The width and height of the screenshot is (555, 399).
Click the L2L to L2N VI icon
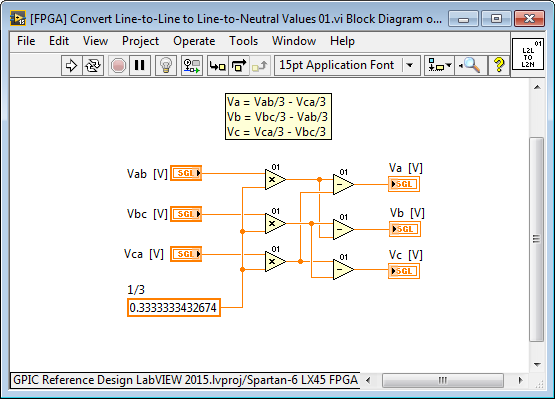tap(528, 54)
